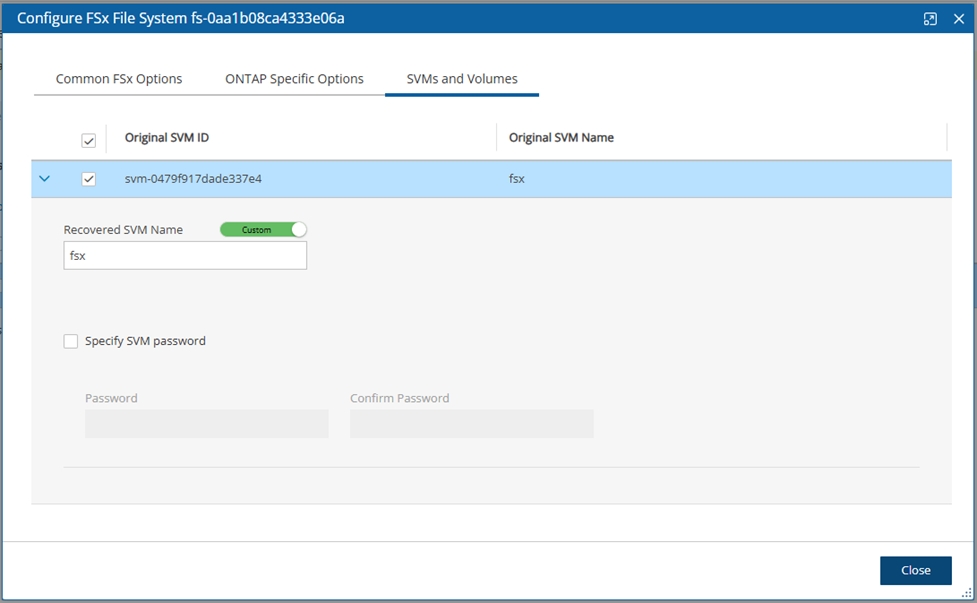Click the Original SVM Name column header
Image resolution: width=977 pixels, height=603 pixels.
click(561, 138)
